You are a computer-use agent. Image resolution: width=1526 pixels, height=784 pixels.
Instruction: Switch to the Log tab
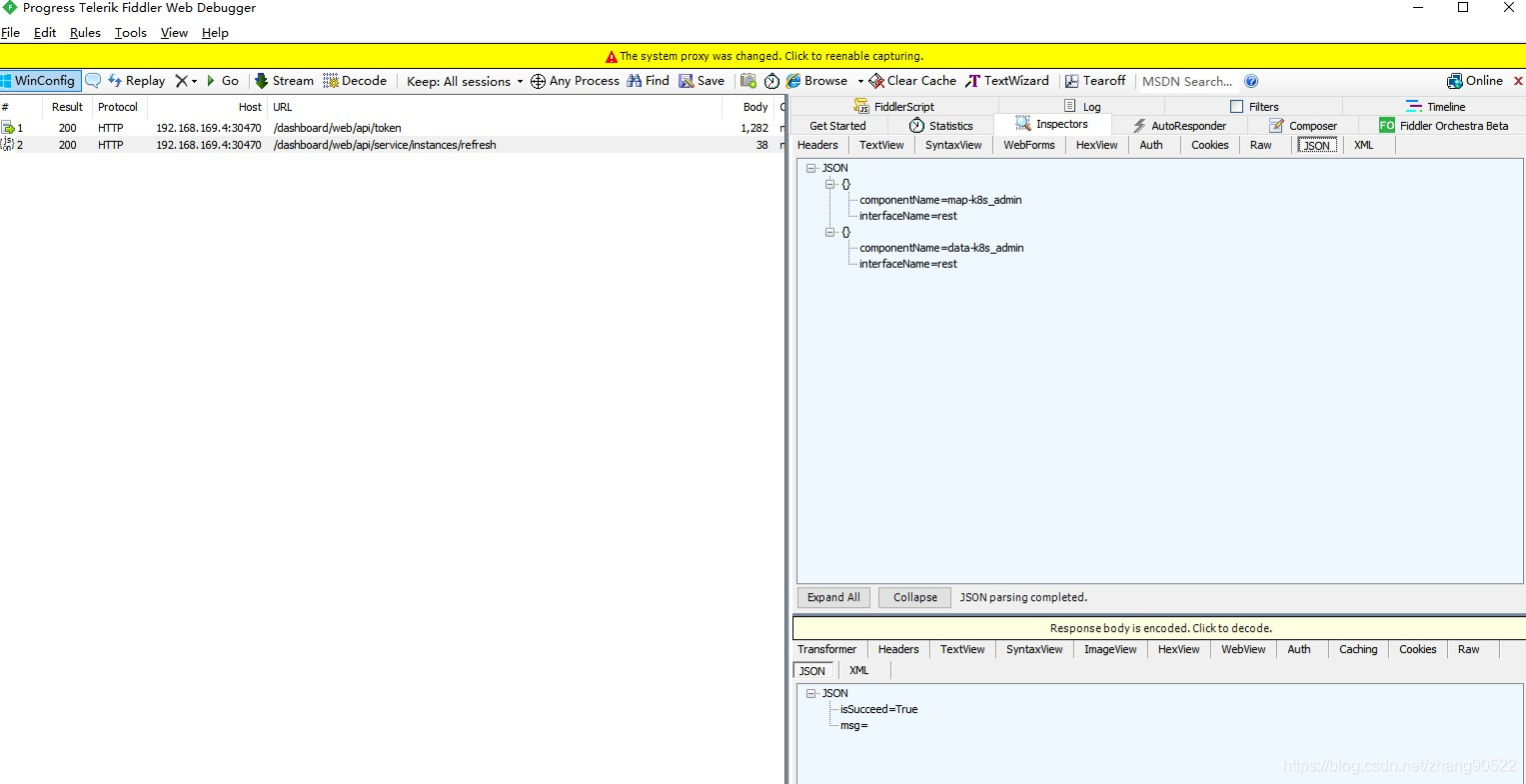click(1083, 106)
